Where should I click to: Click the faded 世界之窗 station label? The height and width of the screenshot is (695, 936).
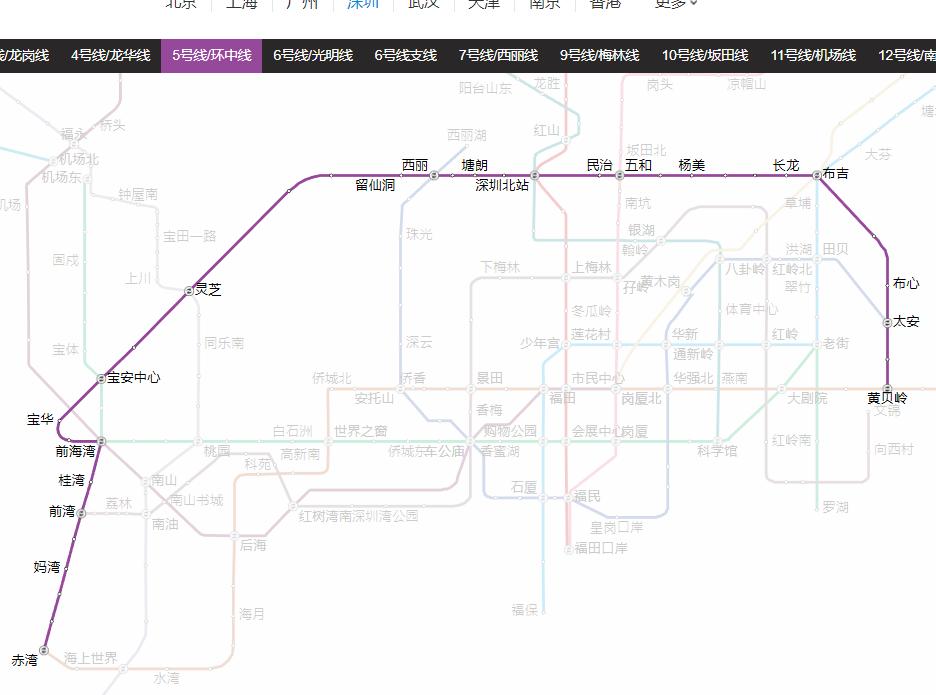[361, 431]
